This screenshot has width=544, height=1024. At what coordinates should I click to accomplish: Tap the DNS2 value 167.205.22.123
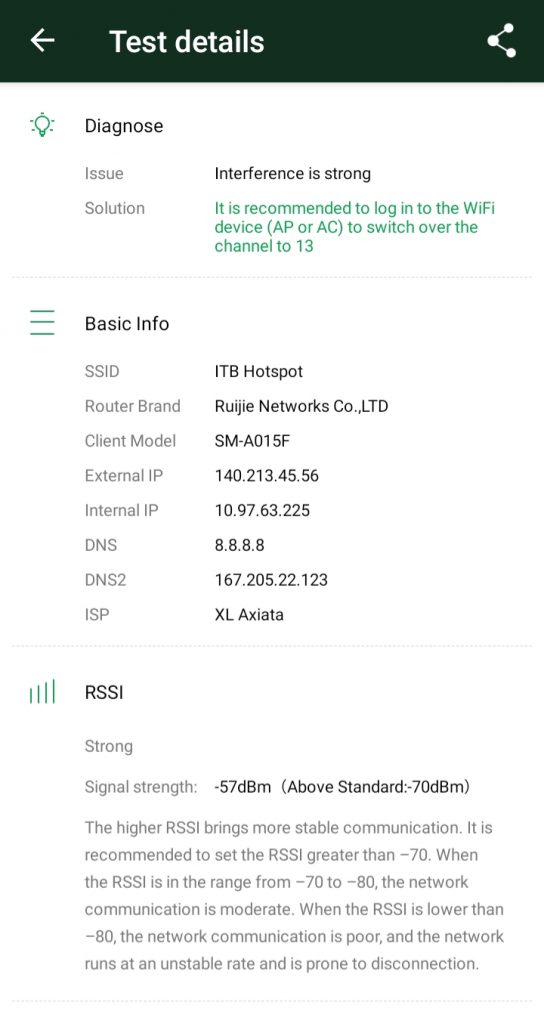click(271, 579)
